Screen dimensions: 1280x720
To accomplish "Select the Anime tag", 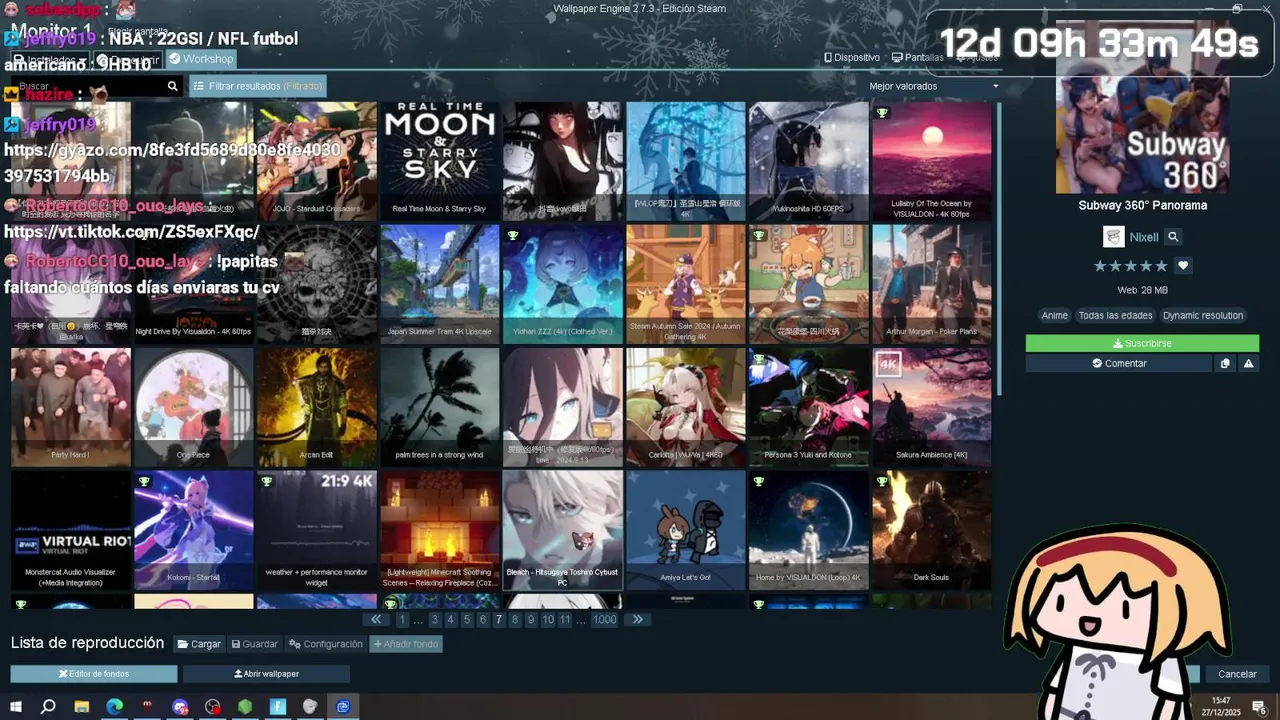I will pos(1054,316).
